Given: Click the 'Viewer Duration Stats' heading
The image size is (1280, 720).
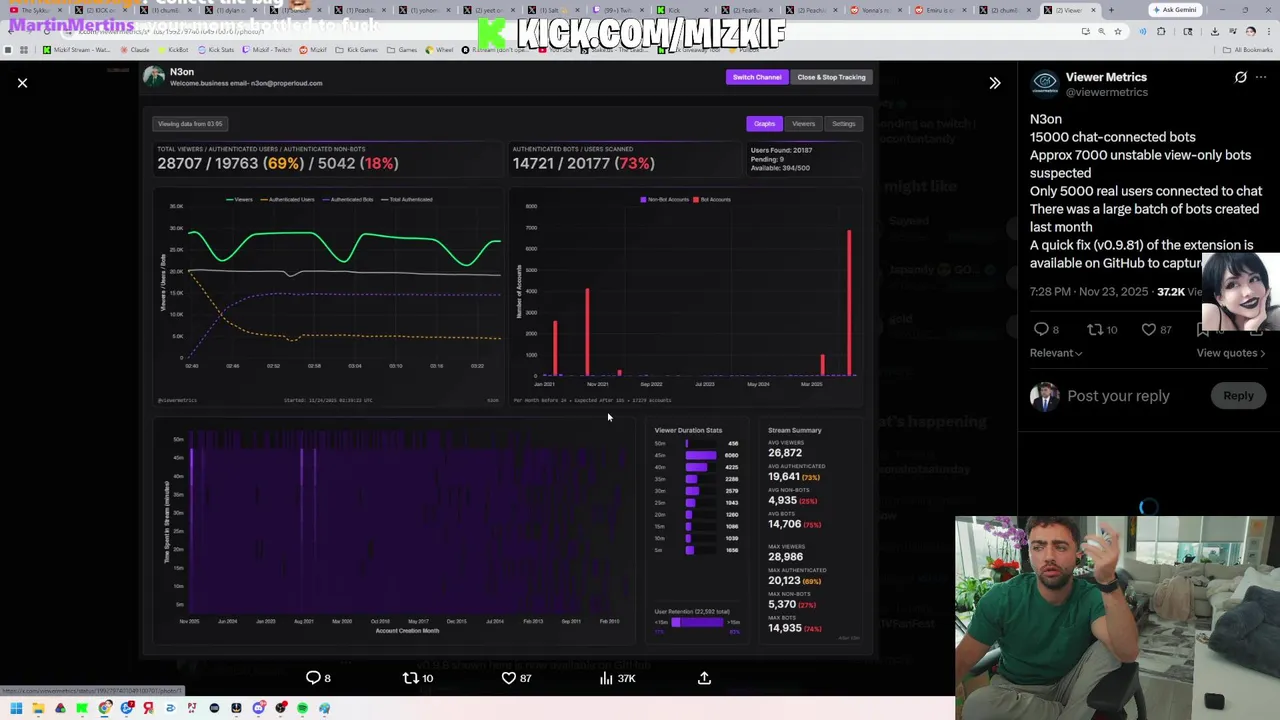Looking at the screenshot, I should pos(688,431).
